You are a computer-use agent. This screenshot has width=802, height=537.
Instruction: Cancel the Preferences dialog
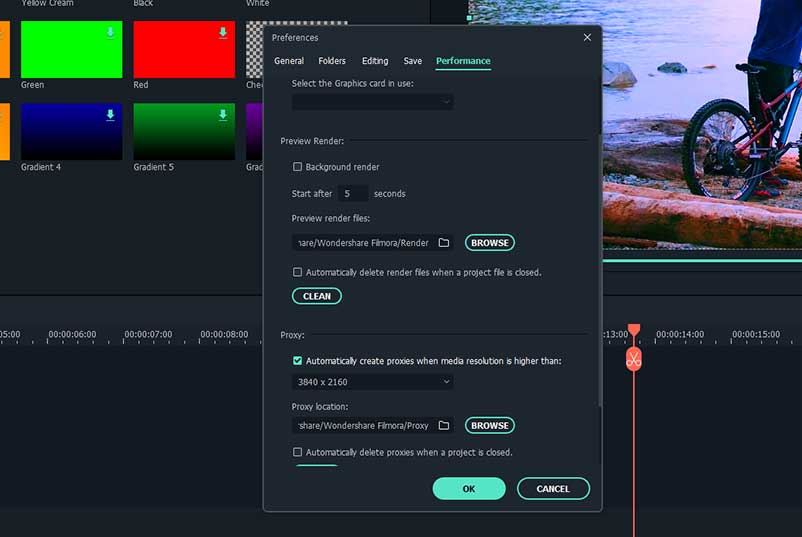click(553, 489)
